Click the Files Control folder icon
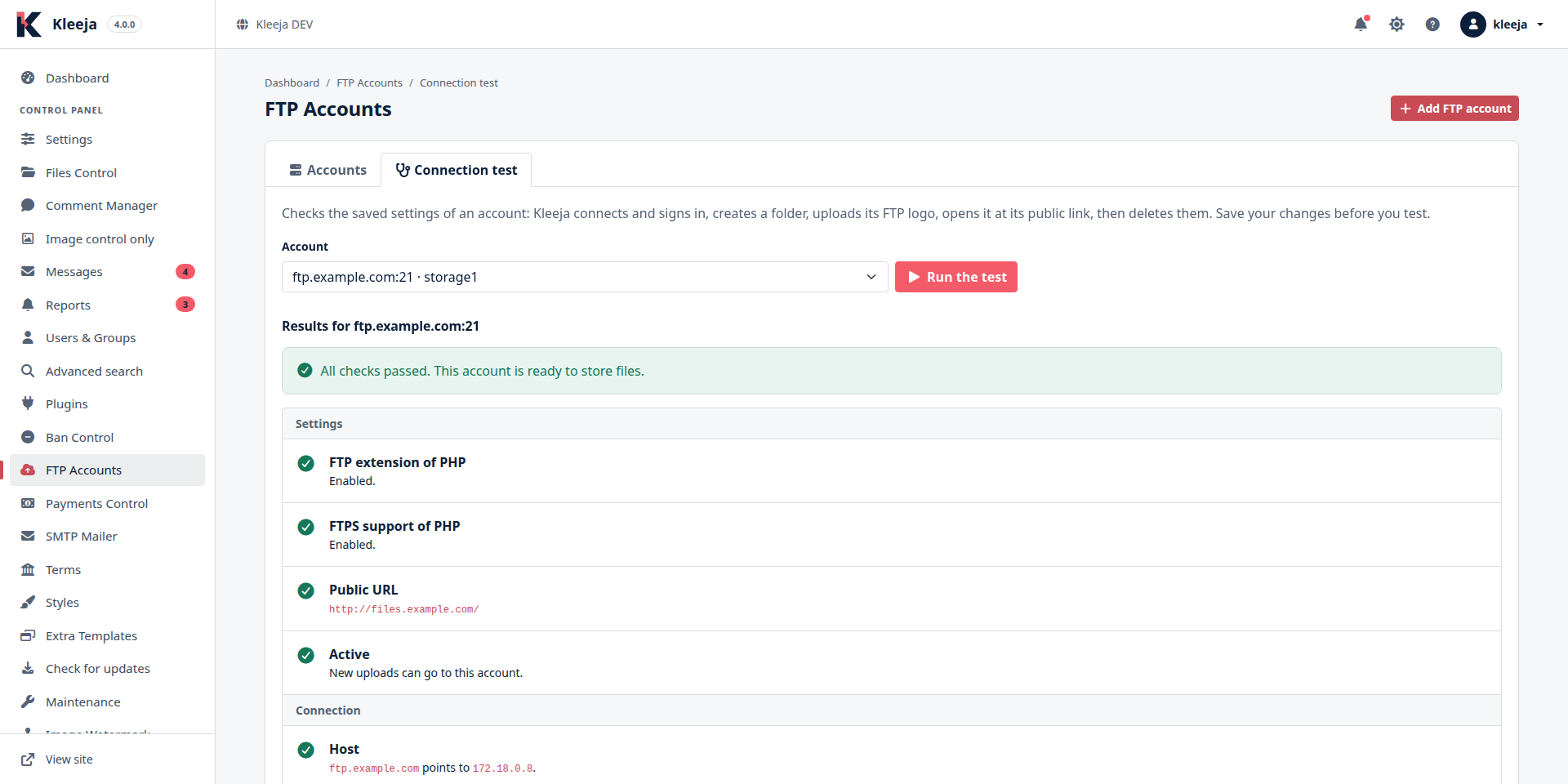1568x784 pixels. [x=28, y=172]
